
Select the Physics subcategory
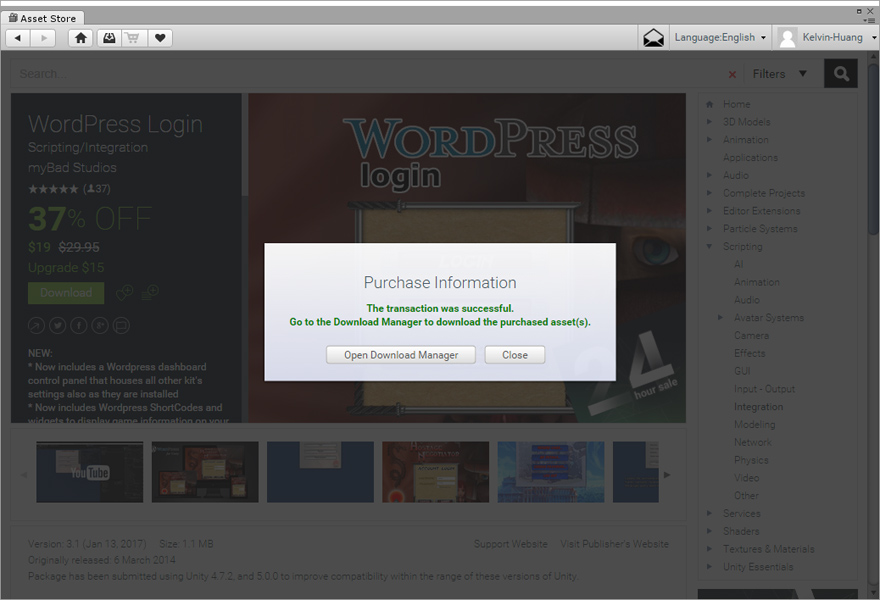751,460
